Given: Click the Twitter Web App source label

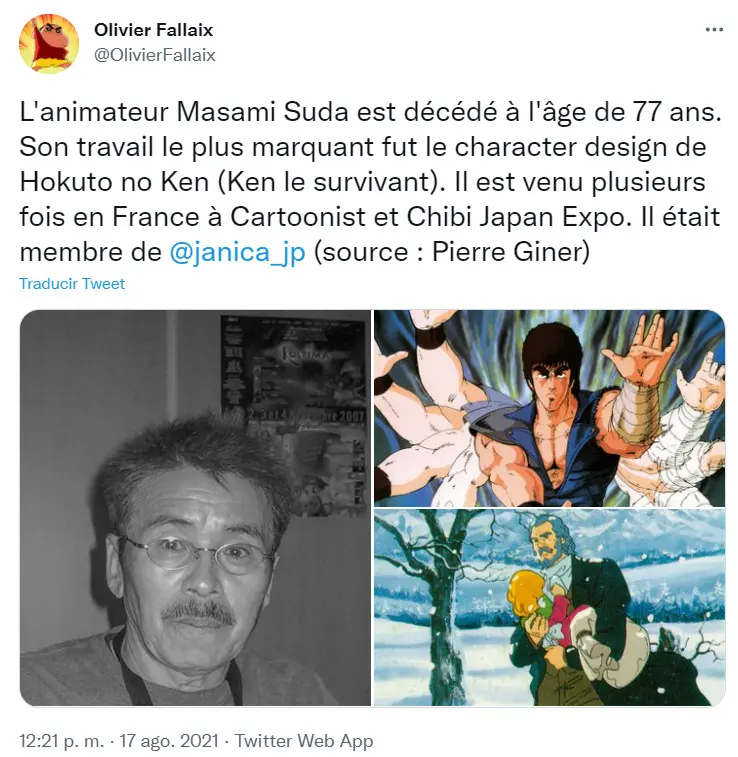Looking at the screenshot, I should click(x=304, y=741).
